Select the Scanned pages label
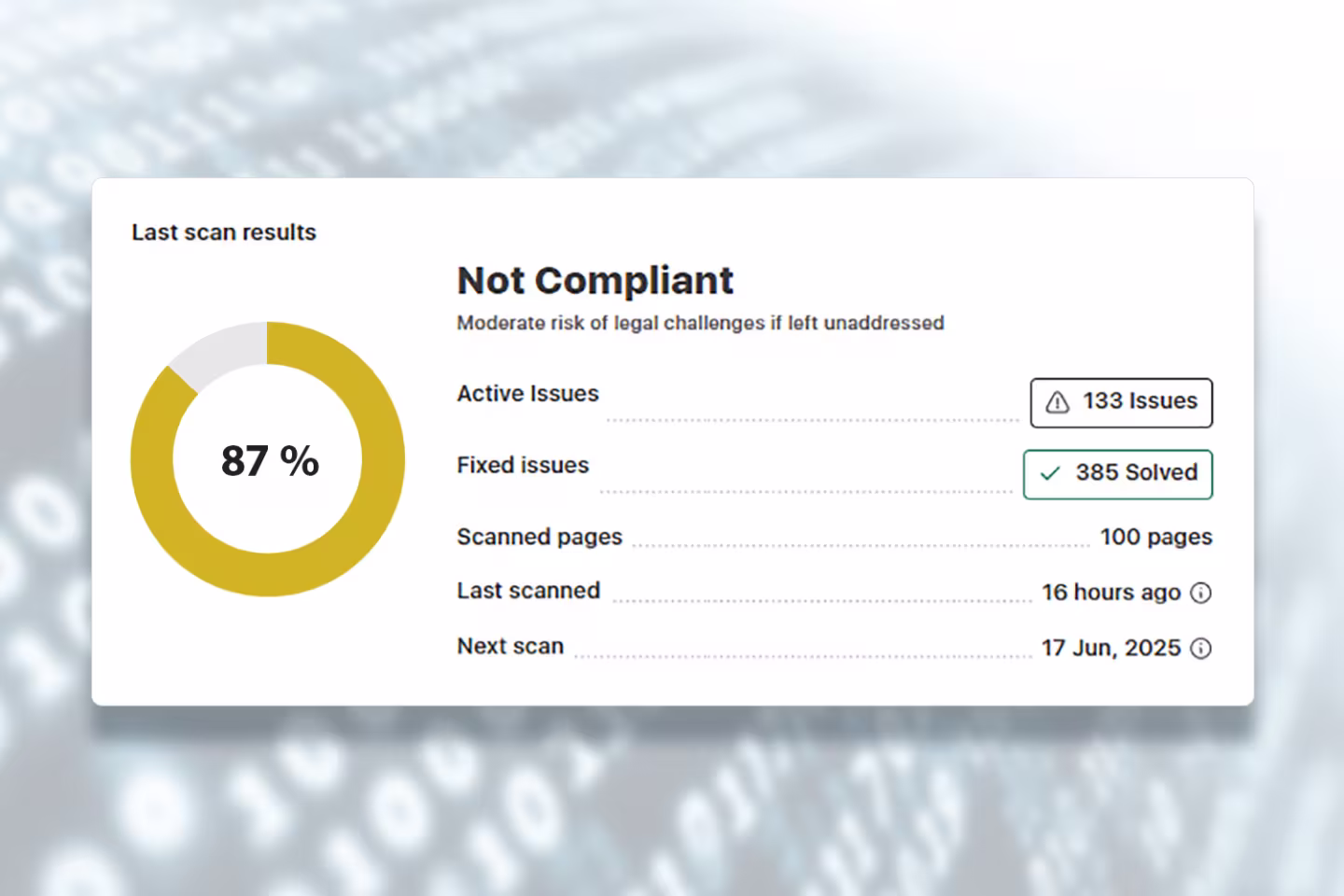Viewport: 1344px width, 896px height. coord(539,537)
